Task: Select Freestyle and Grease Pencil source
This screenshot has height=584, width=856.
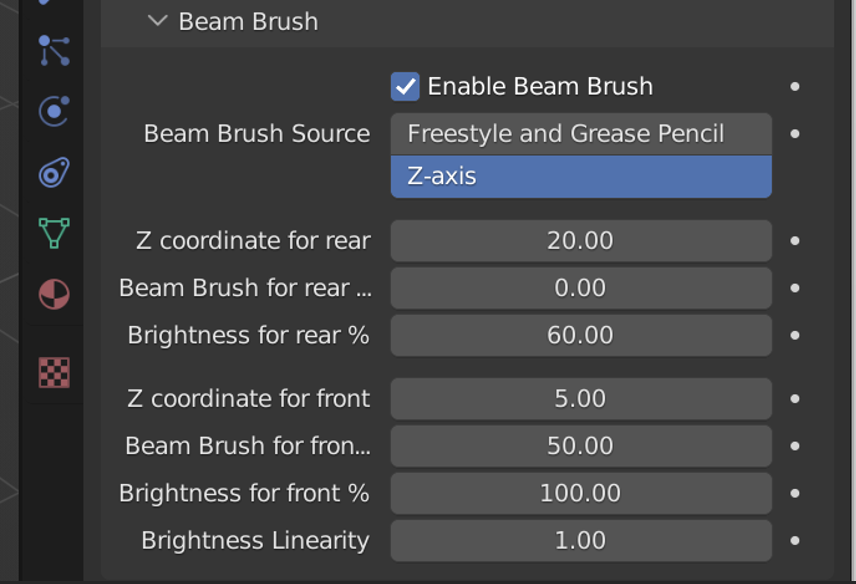Action: pos(581,134)
